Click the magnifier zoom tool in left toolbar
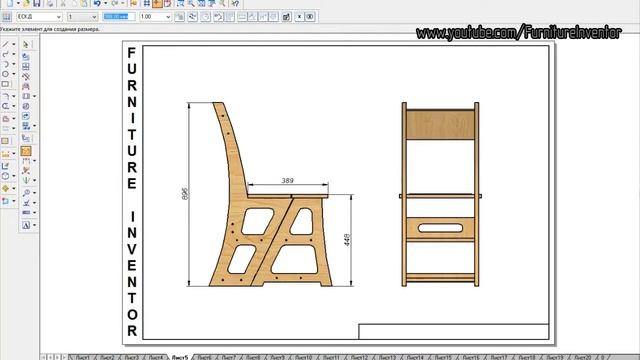The width and height of the screenshot is (640, 360). pyautogui.click(x=26, y=192)
